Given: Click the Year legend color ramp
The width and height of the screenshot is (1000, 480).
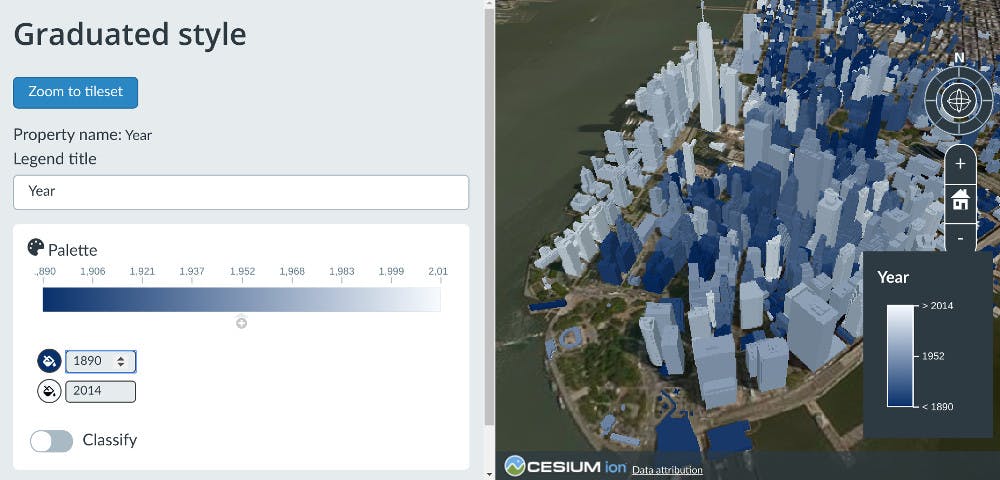Looking at the screenshot, I should pos(900,356).
